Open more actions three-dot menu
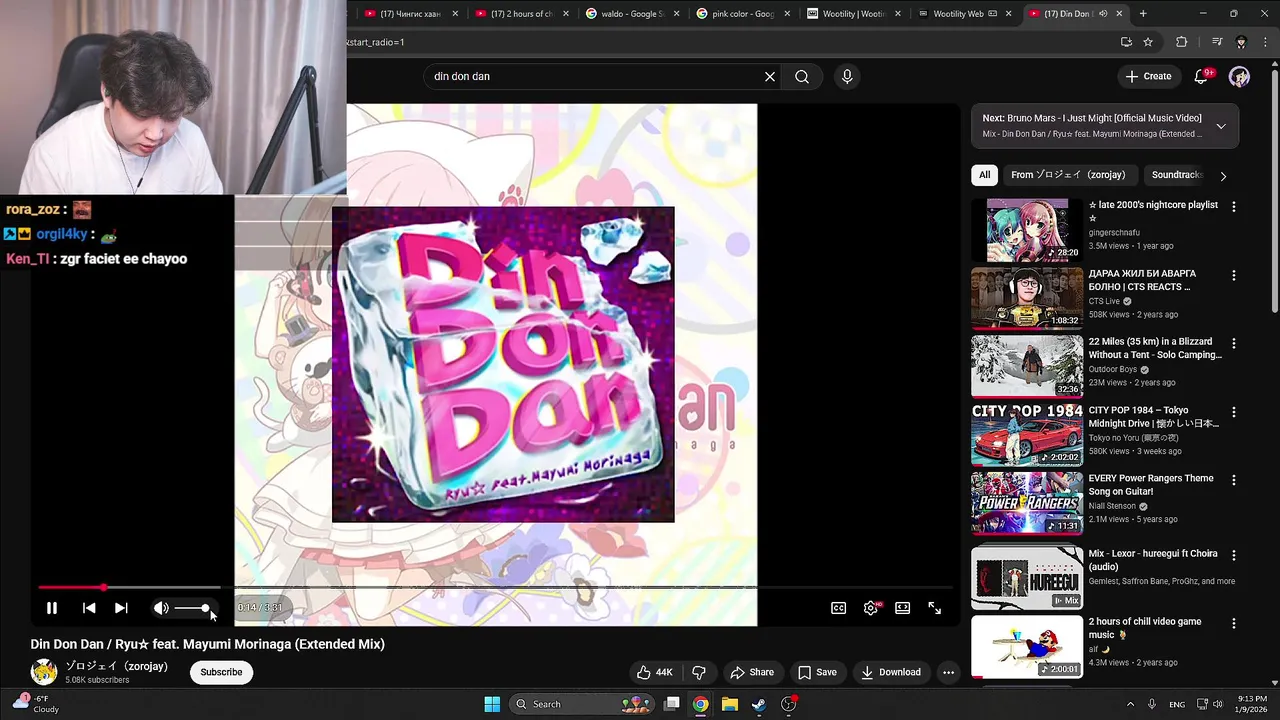The width and height of the screenshot is (1280, 720). (x=949, y=672)
